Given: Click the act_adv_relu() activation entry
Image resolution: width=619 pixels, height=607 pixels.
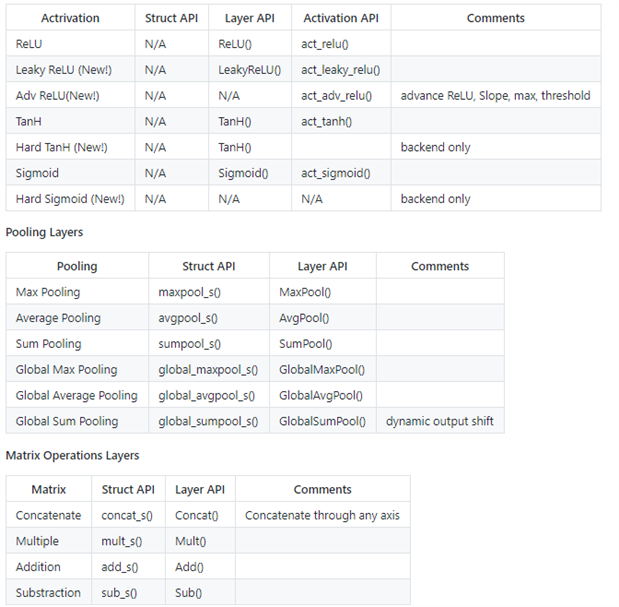Looking at the screenshot, I should [336, 96].
